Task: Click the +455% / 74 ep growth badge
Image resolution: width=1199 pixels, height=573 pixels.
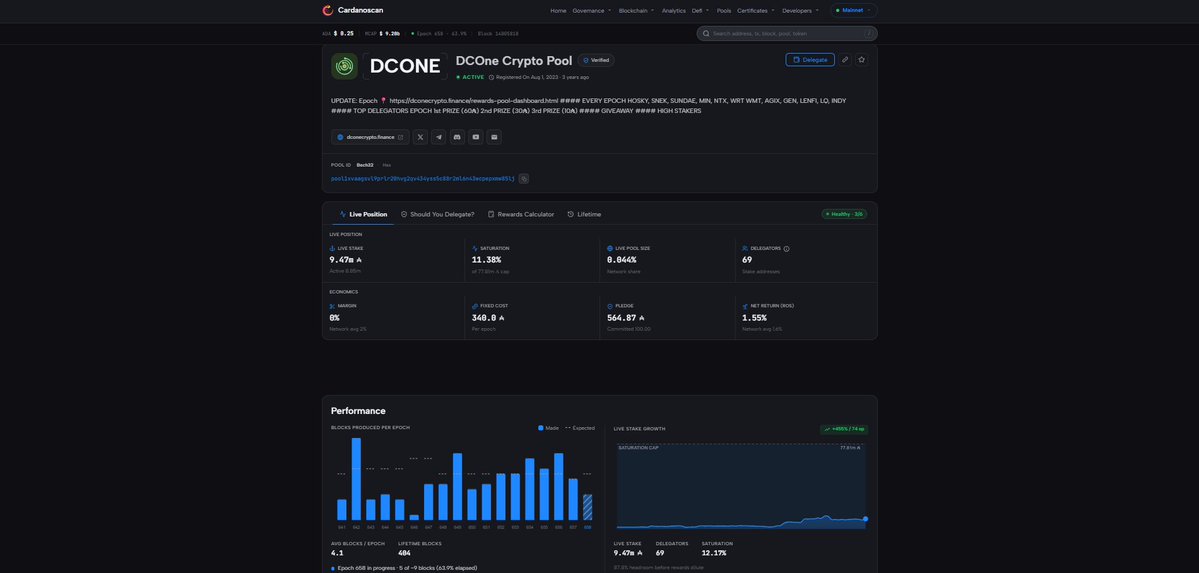Action: pyautogui.click(x=843, y=430)
